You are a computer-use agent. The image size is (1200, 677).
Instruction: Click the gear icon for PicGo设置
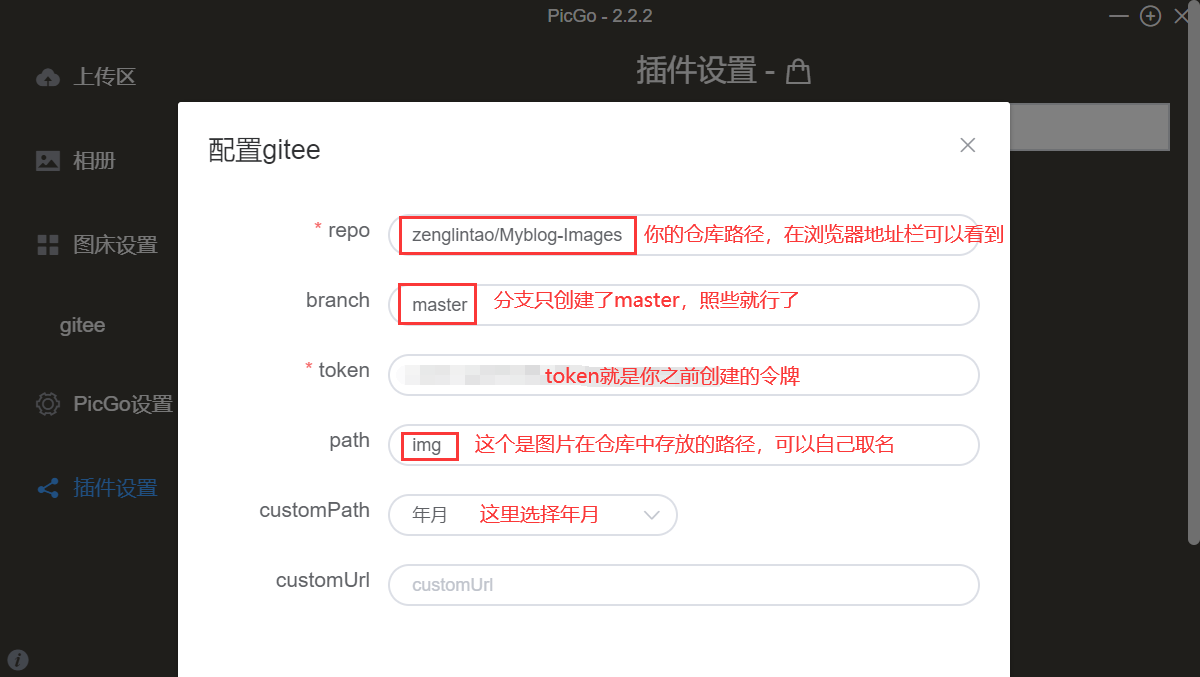(48, 404)
